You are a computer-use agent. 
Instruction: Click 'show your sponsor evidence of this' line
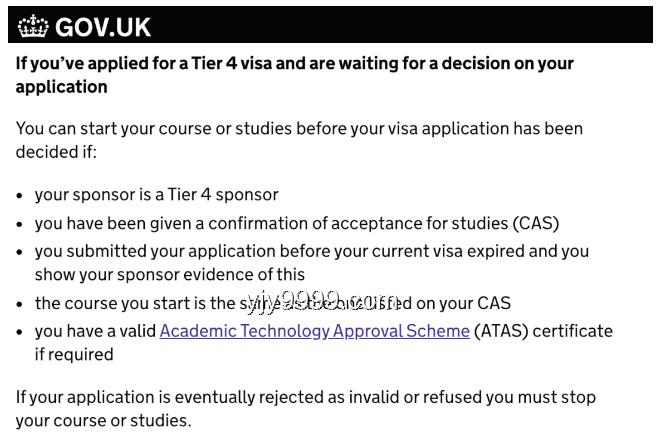click(170, 275)
